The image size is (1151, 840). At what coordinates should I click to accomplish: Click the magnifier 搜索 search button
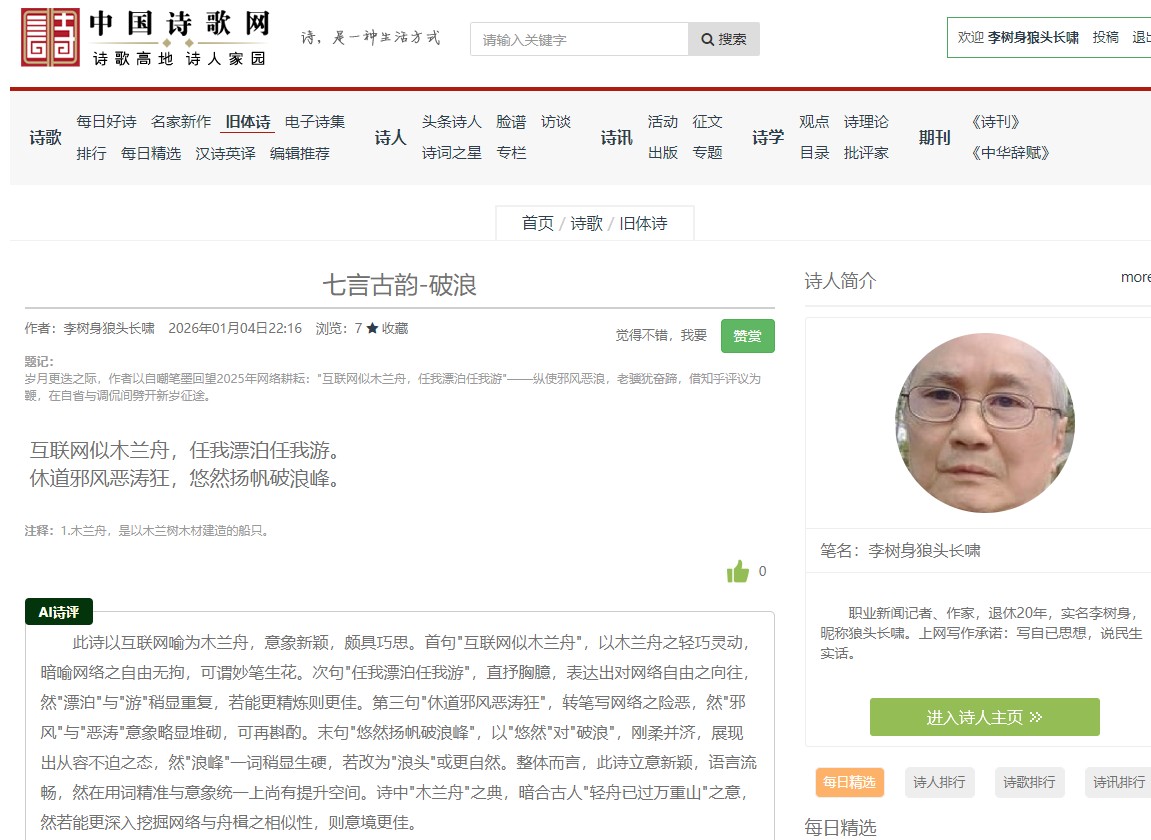click(724, 39)
